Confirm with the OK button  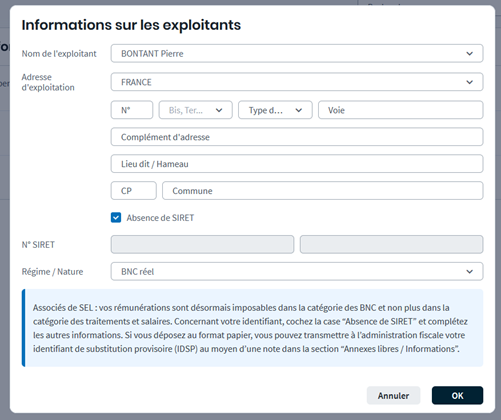[457, 396]
